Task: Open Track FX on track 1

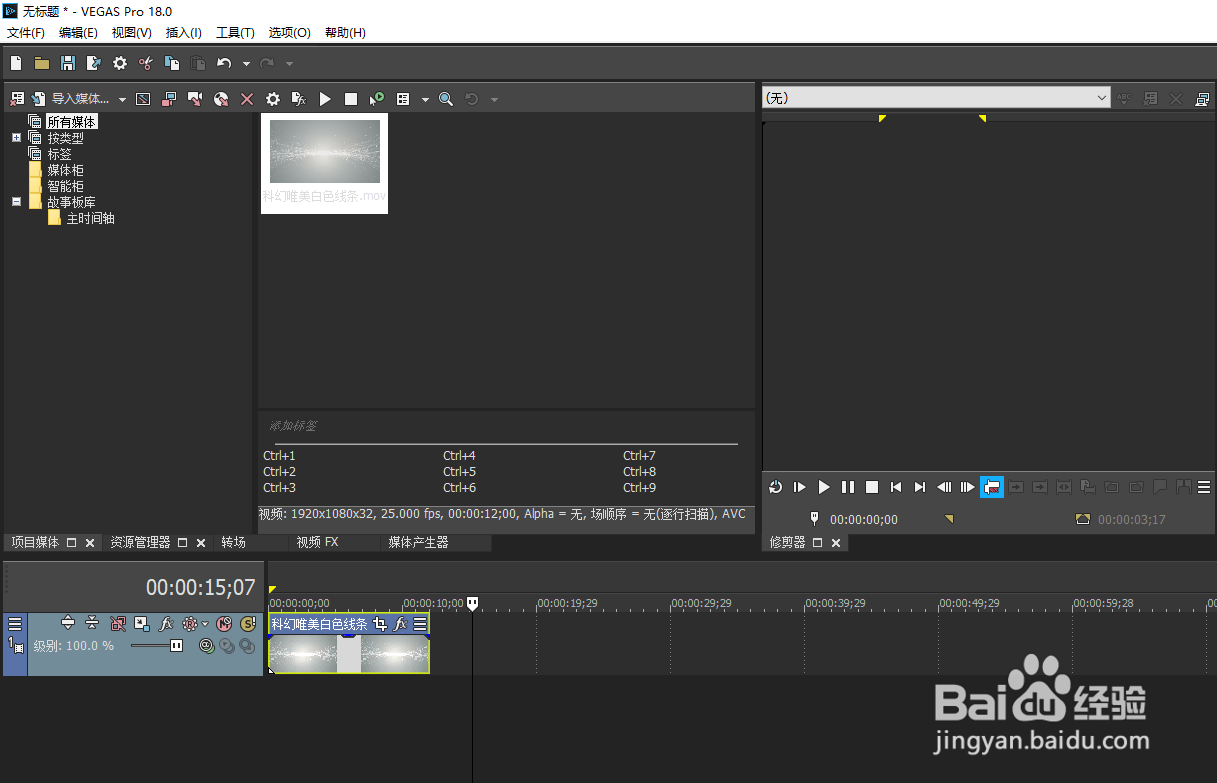Action: pyautogui.click(x=167, y=623)
